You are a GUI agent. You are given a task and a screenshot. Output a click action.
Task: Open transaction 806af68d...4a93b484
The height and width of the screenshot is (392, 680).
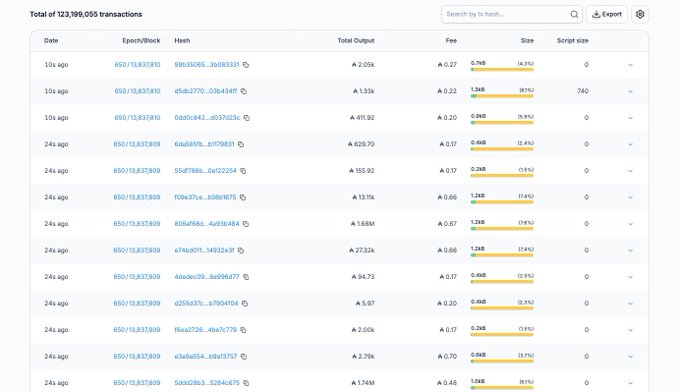207,224
